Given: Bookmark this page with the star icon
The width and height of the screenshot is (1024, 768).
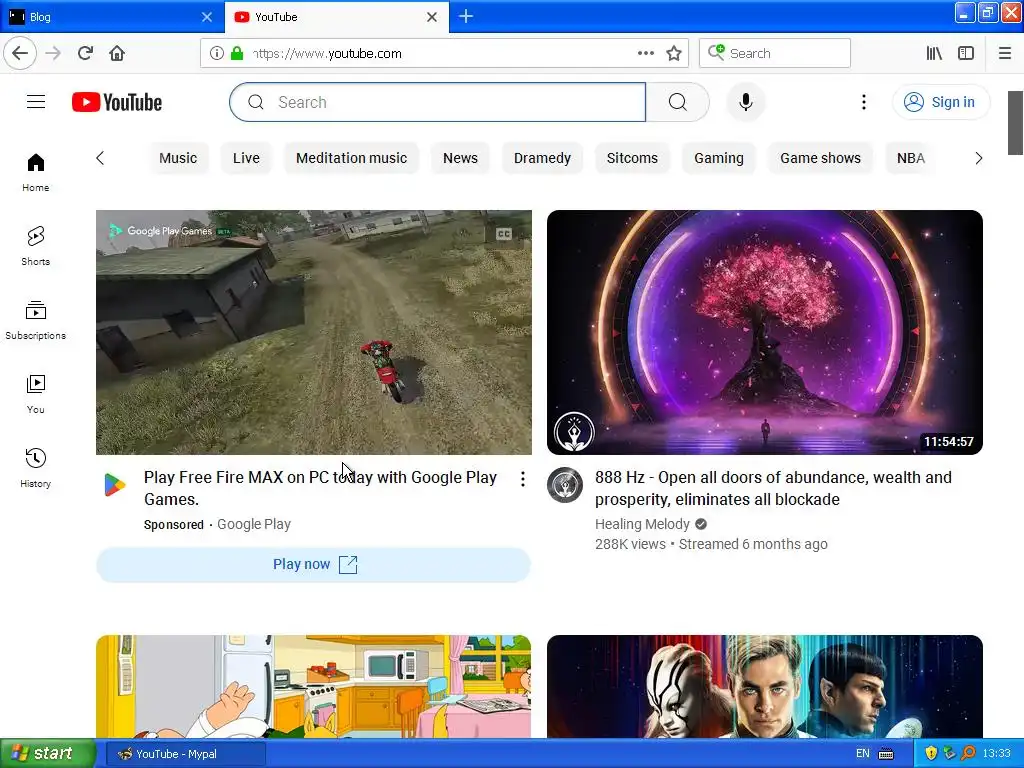Looking at the screenshot, I should tap(674, 53).
